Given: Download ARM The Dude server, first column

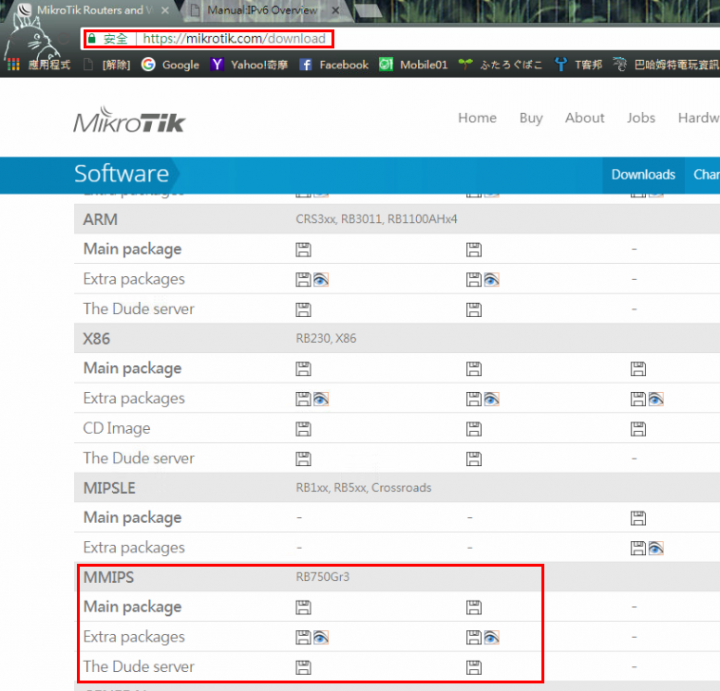Looking at the screenshot, I should coord(303,310).
